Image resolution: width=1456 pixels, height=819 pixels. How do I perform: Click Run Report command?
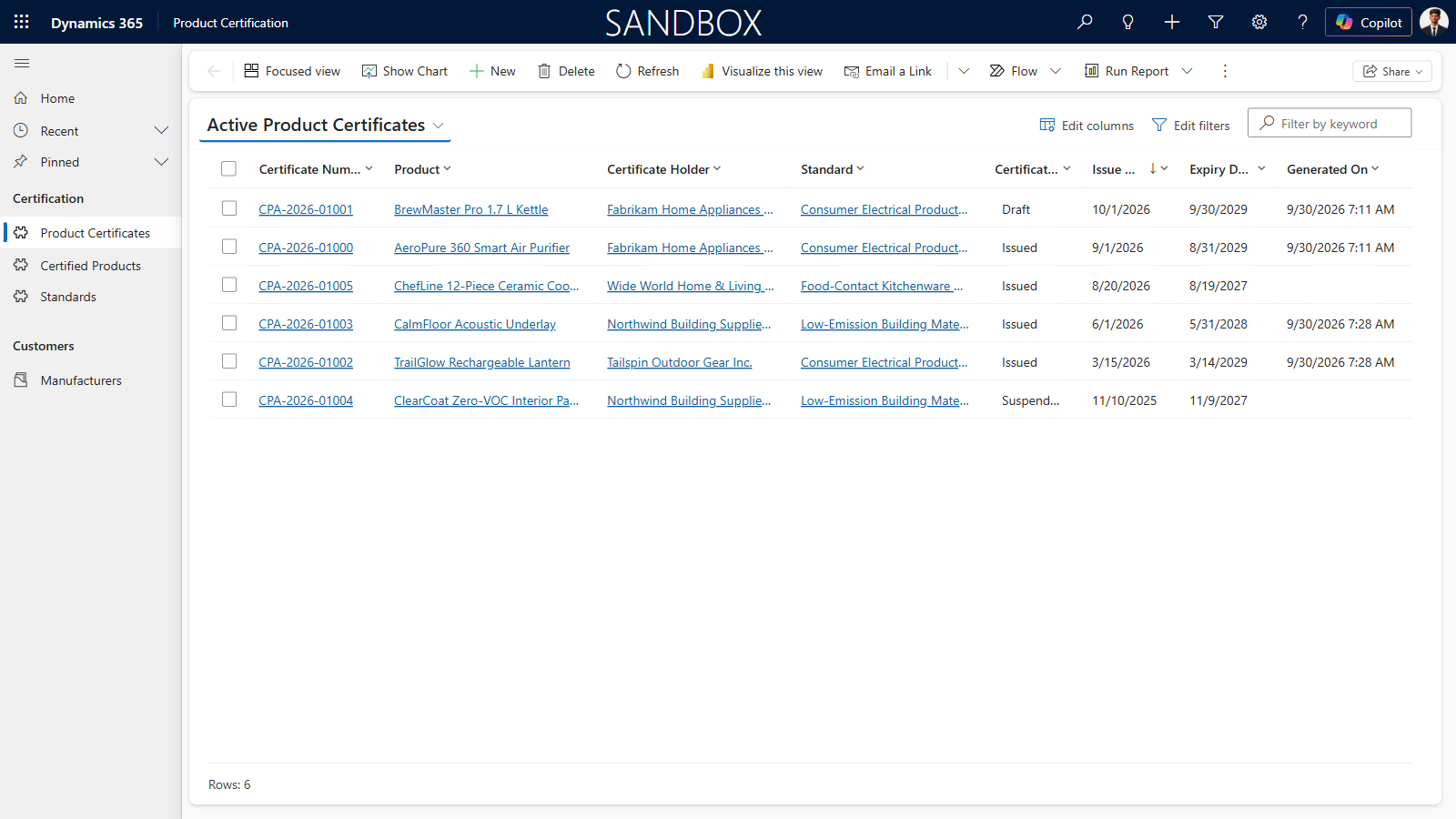point(1127,71)
